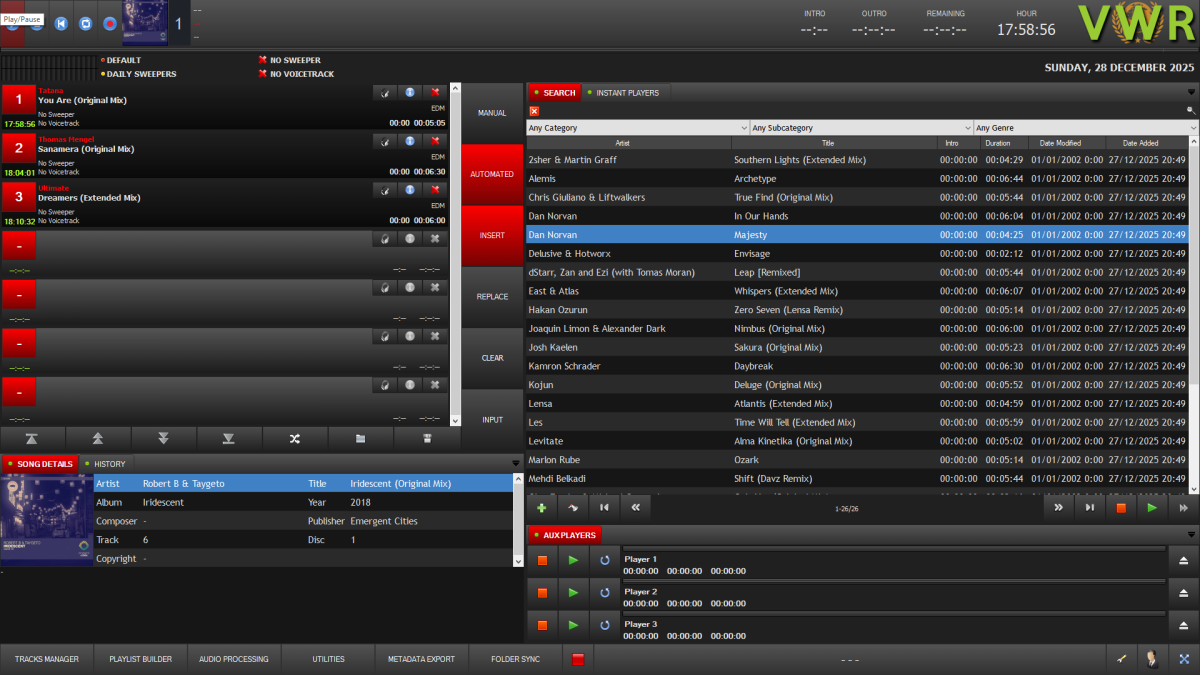Click the move-track-to-top icon under the playlist
The height and width of the screenshot is (675, 1200).
point(33,438)
